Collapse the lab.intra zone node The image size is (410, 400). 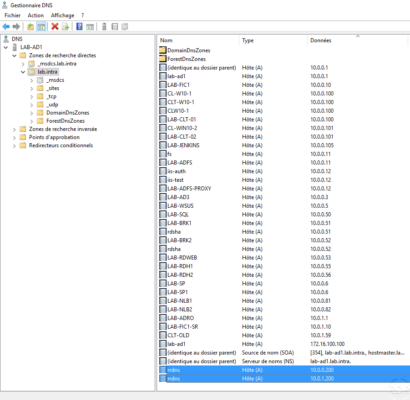[x=23, y=72]
